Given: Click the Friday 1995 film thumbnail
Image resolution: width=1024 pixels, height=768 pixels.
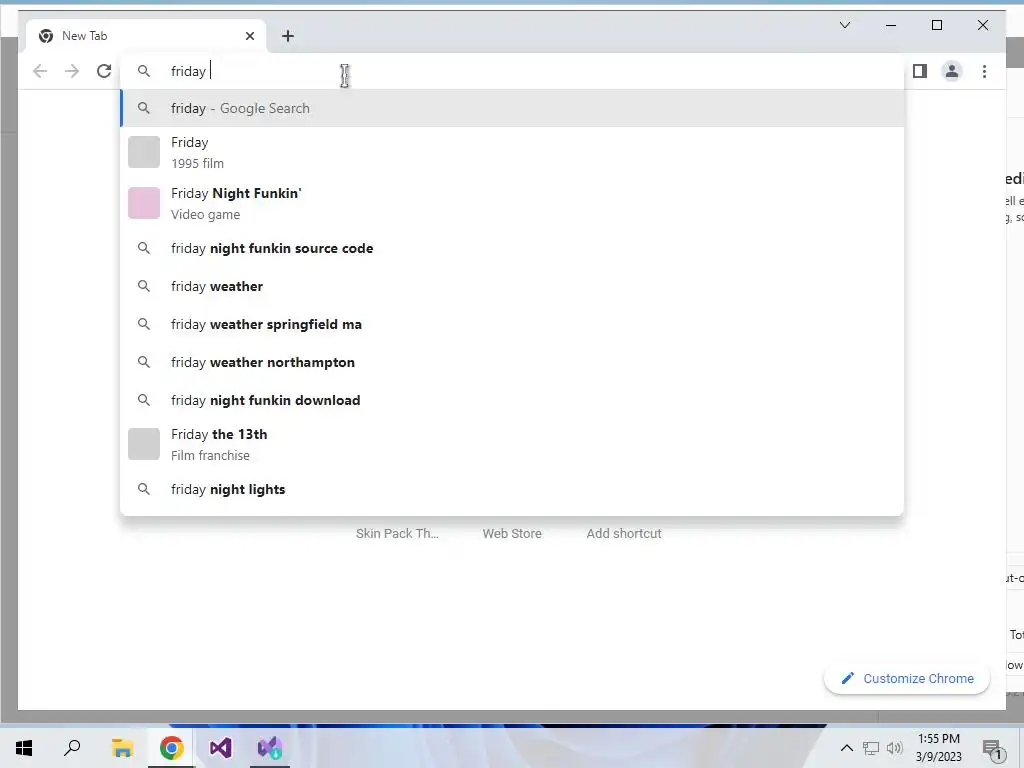Looking at the screenshot, I should pos(144,152).
